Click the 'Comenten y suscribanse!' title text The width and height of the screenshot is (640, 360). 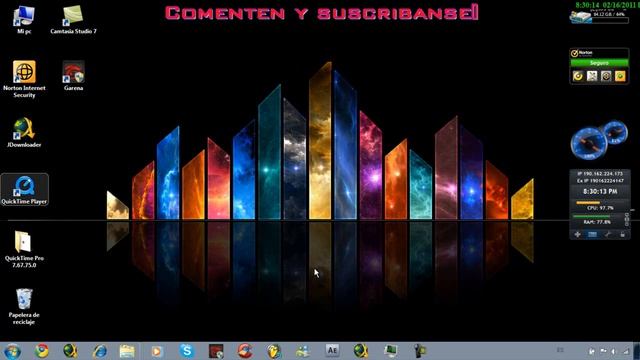322,13
